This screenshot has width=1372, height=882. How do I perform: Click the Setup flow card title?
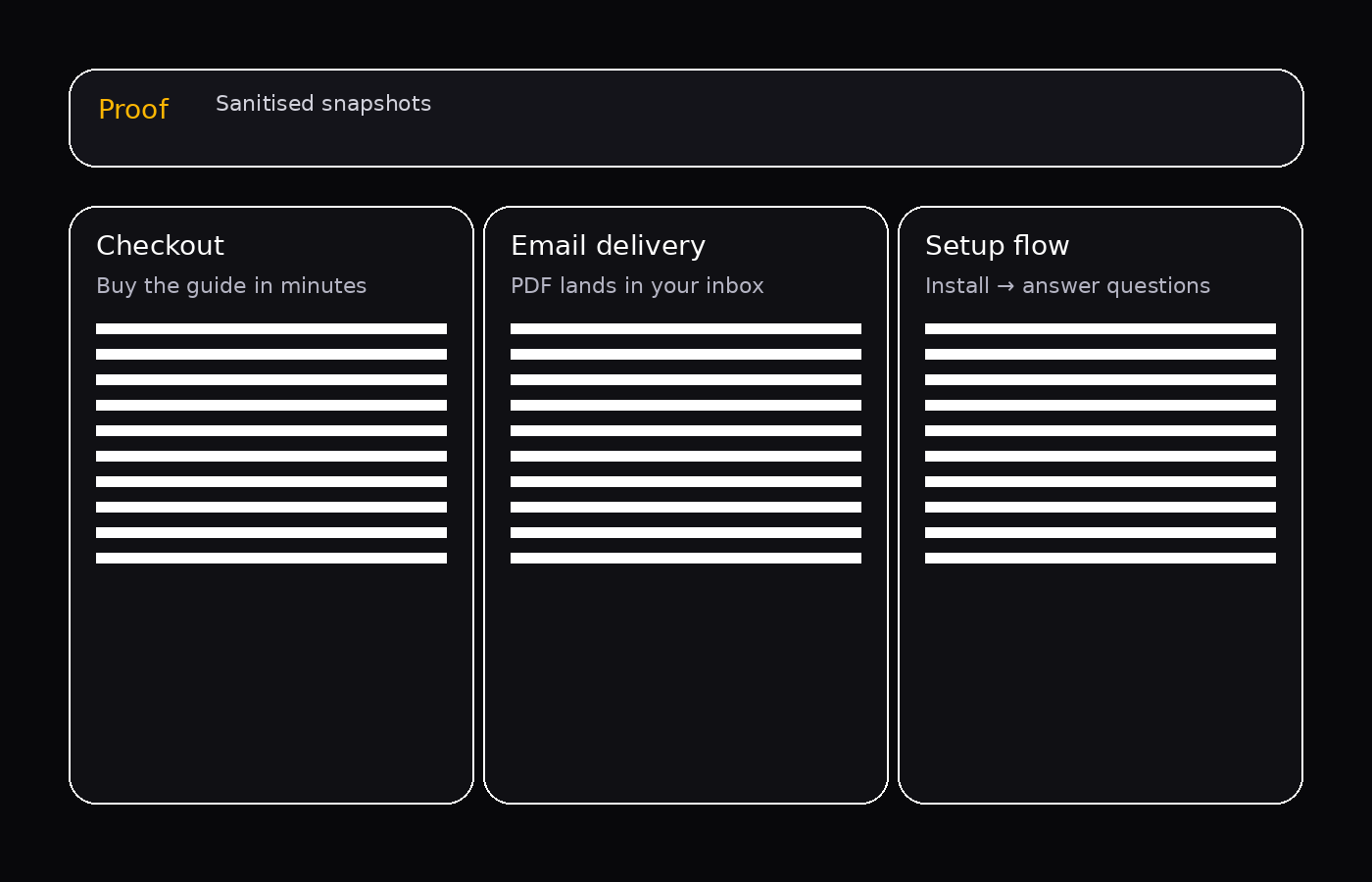point(997,245)
